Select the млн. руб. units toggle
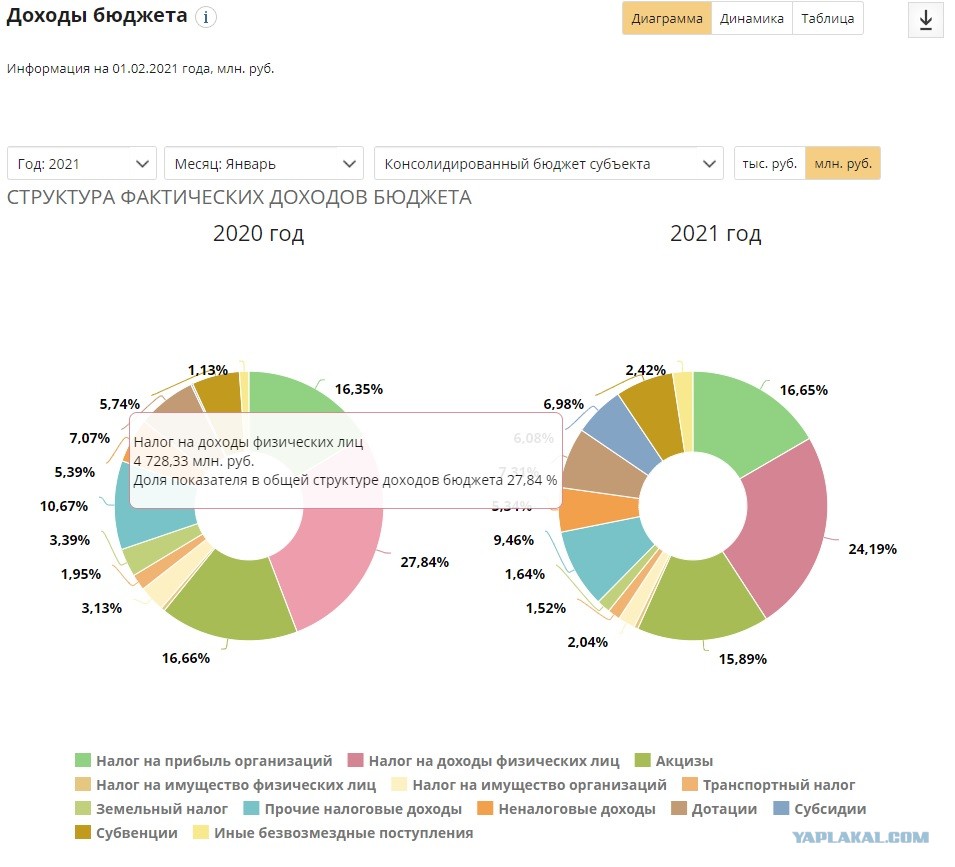This screenshot has width=955, height=867. click(843, 163)
